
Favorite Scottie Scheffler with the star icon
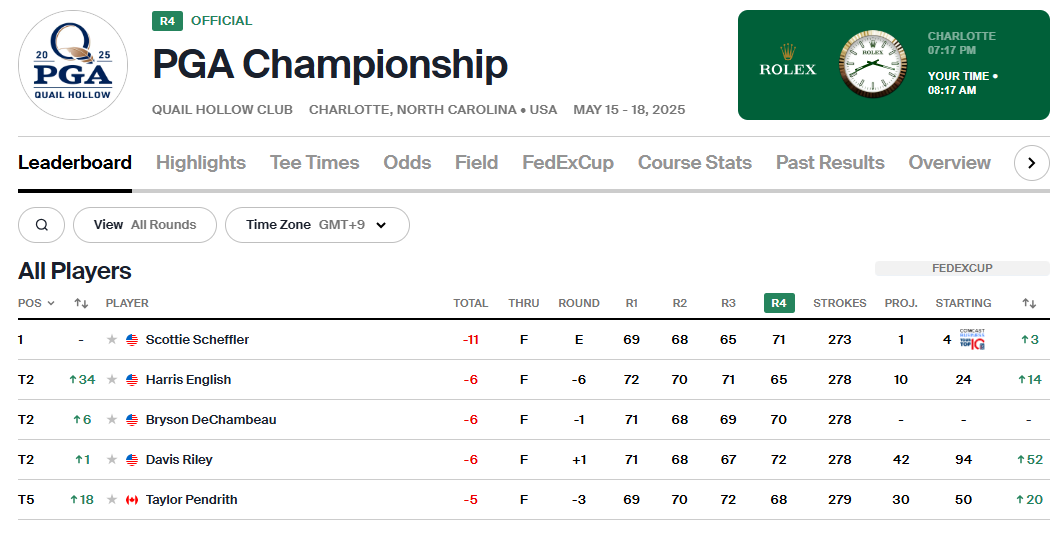point(112,339)
